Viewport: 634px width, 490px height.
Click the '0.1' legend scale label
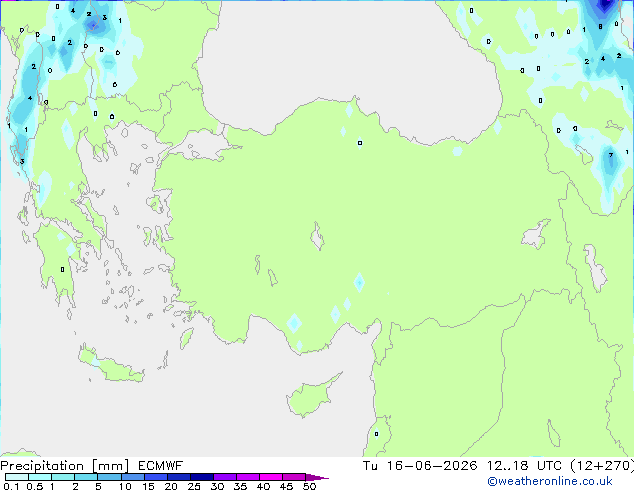pos(11,486)
